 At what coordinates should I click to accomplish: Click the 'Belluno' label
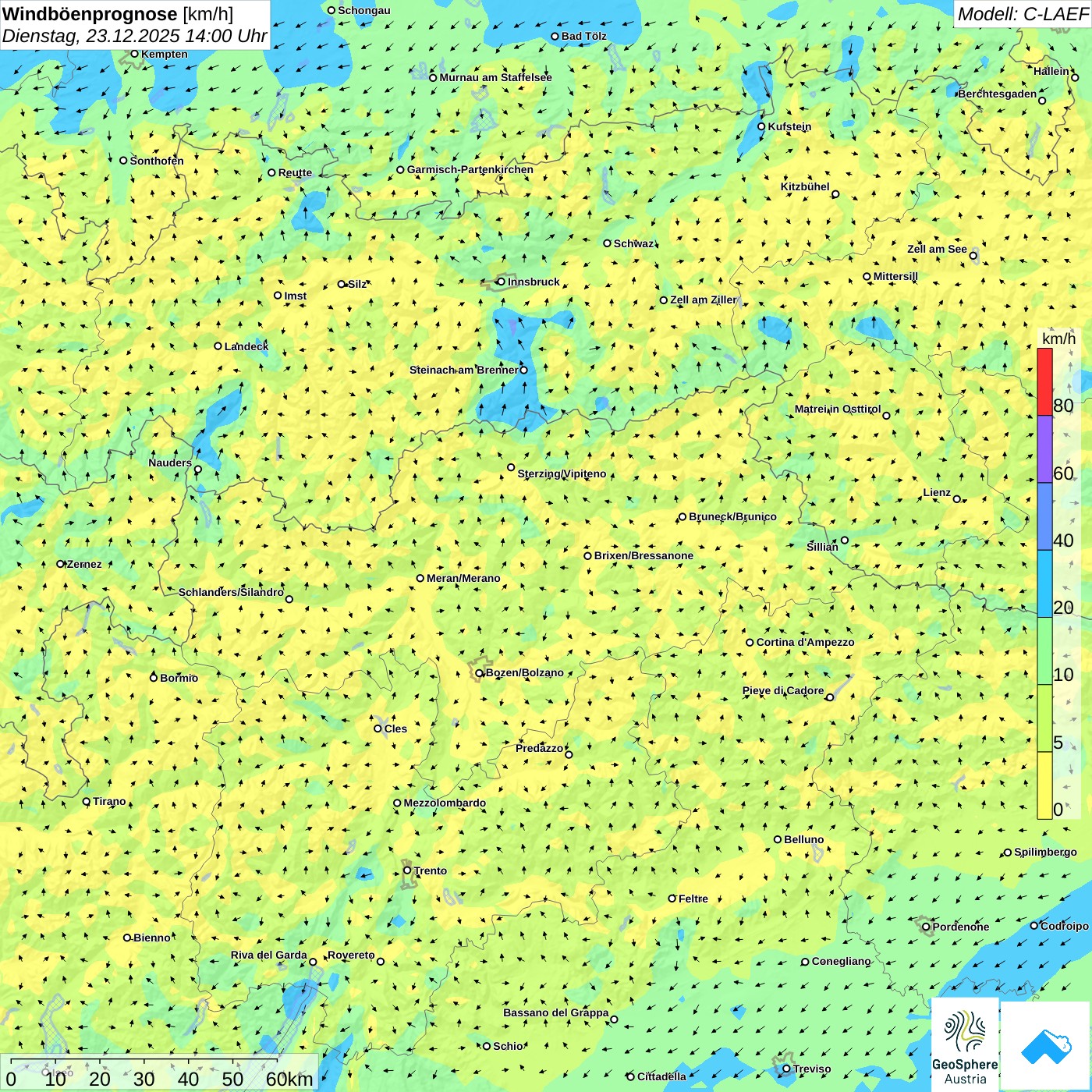point(803,839)
